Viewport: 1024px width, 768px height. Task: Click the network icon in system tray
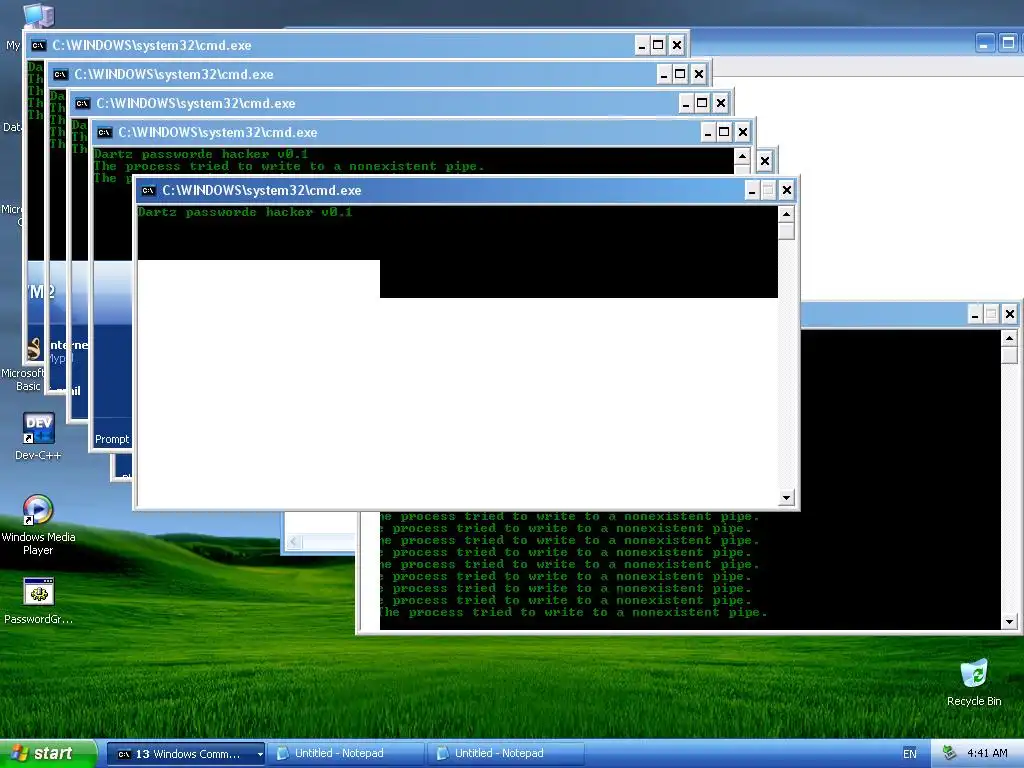point(950,753)
